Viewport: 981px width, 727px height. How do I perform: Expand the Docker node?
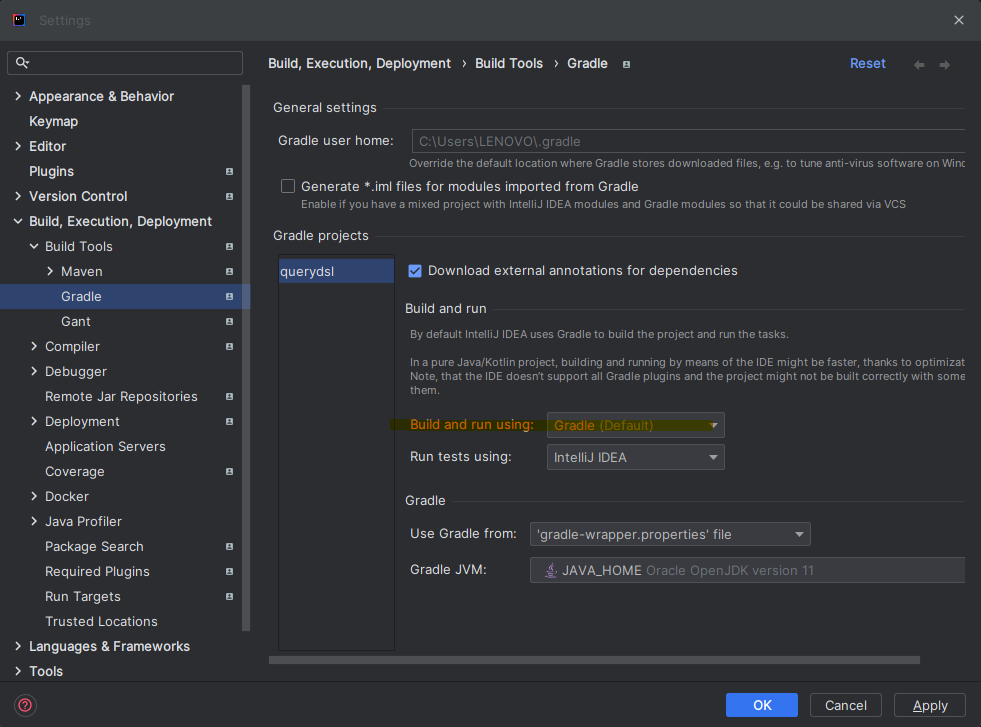pos(34,496)
